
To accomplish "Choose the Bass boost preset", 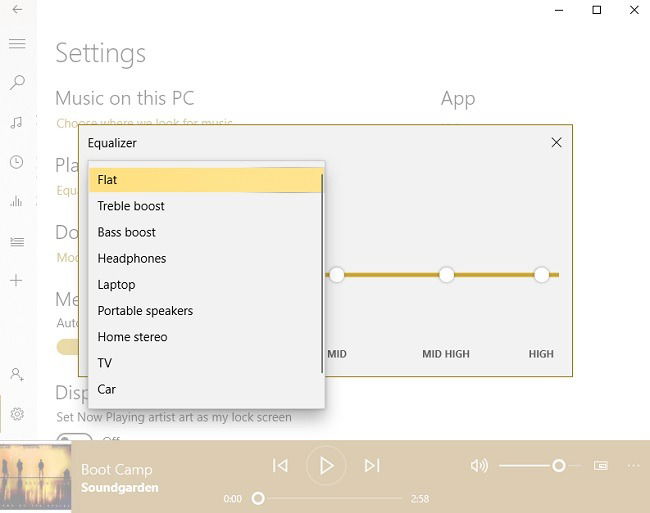I will [205, 232].
